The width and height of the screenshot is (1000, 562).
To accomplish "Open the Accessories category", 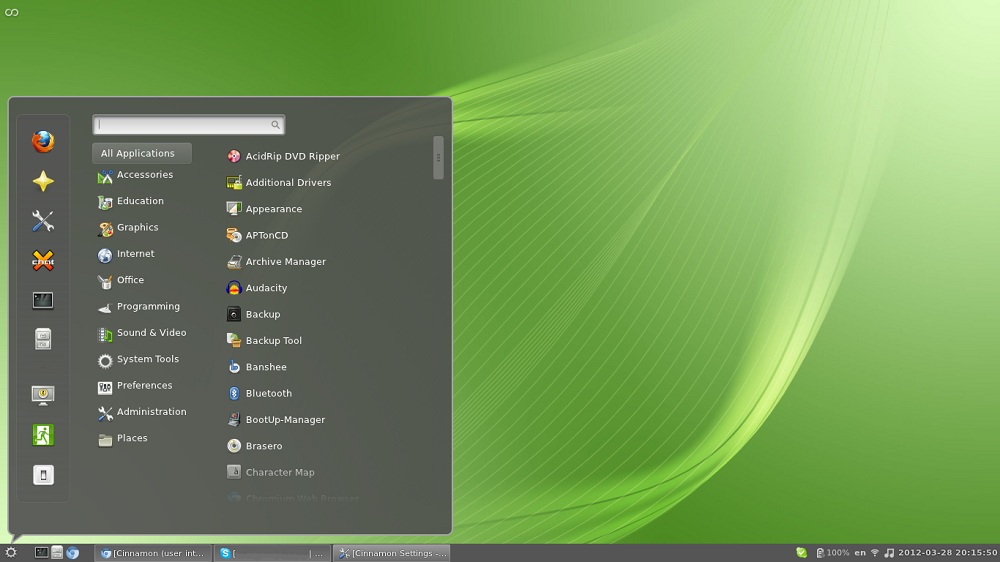I will point(135,175).
